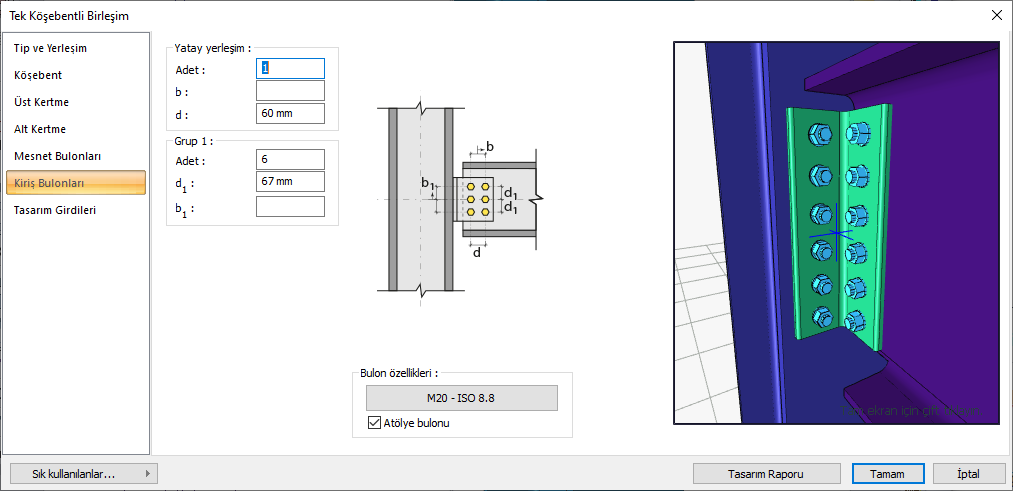Confirm with the Tamam button
1013x491 pixels.
pos(887,474)
